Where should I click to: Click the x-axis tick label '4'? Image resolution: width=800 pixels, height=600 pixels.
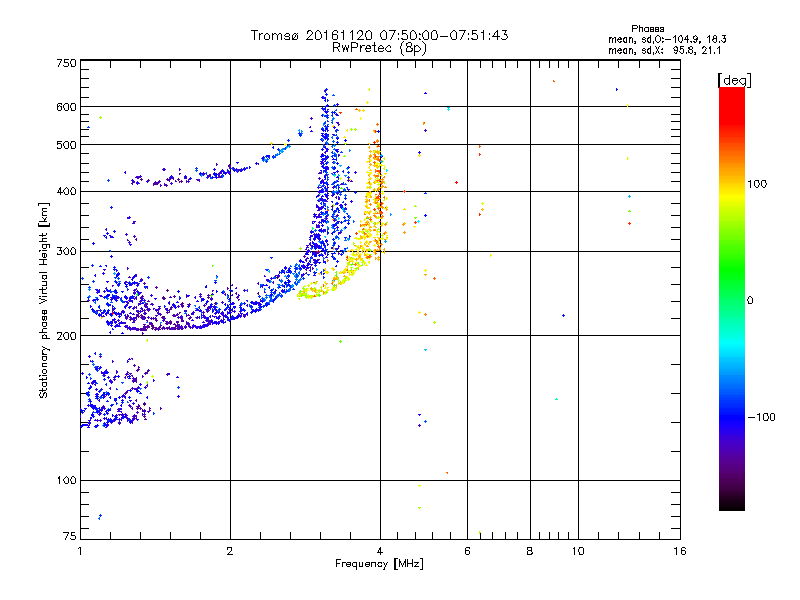click(380, 551)
